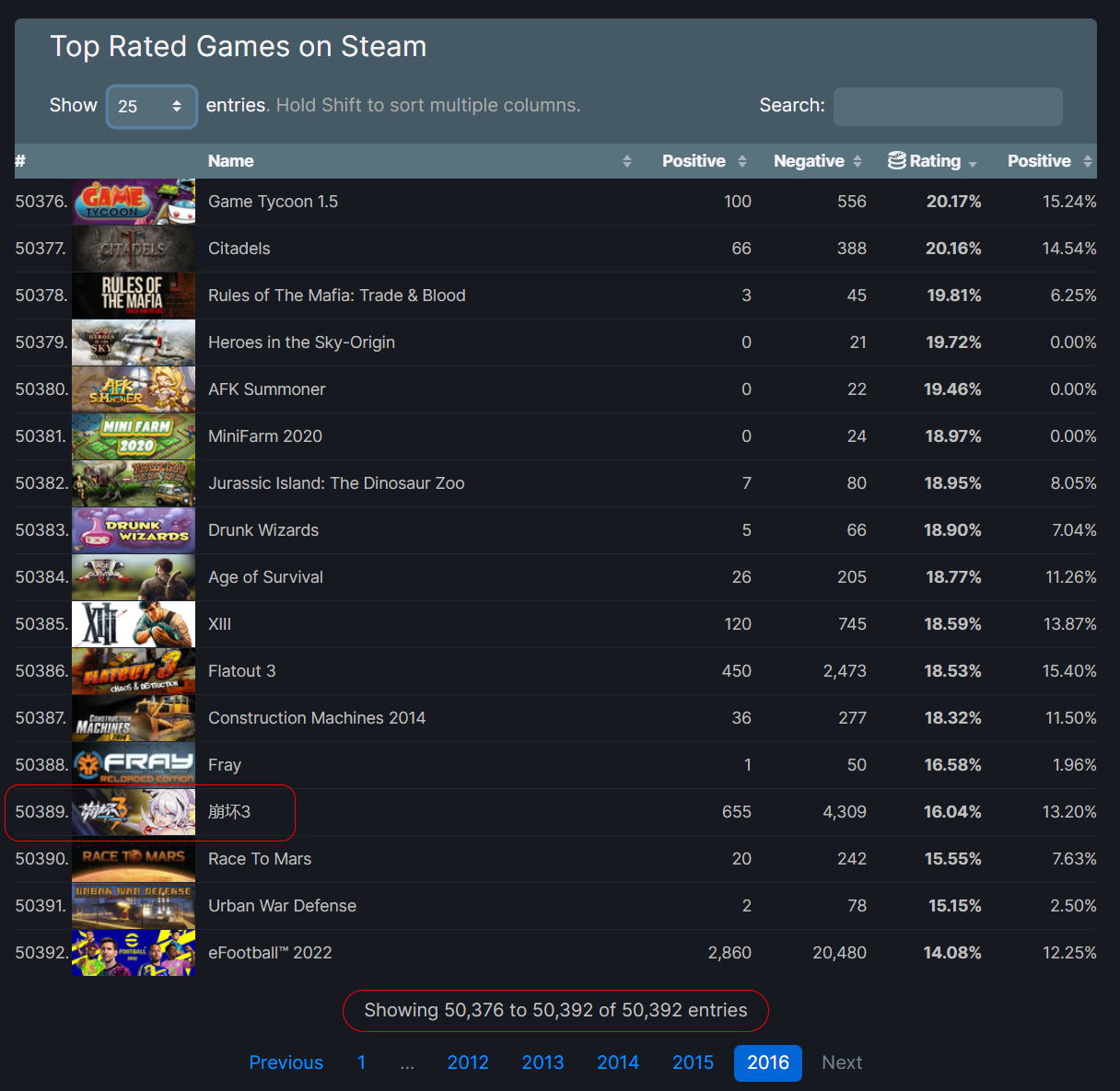The width and height of the screenshot is (1120, 1091).
Task: Open the eFootball™ 2022 name link
Action: coord(270,953)
